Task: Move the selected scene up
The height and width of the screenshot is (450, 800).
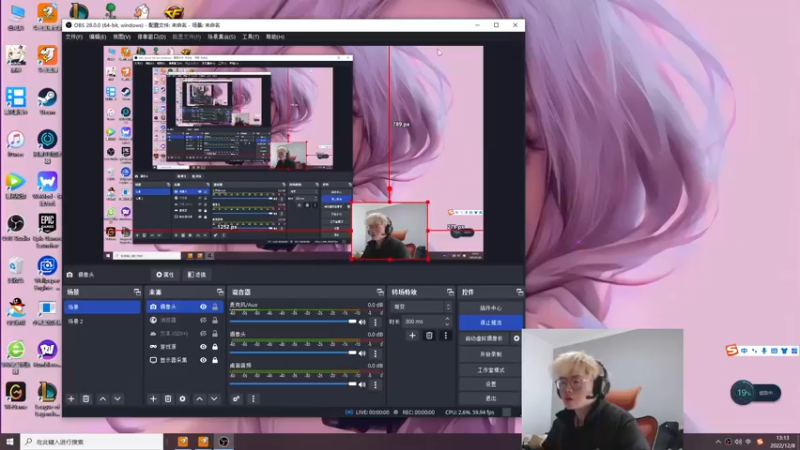Action: pos(103,398)
